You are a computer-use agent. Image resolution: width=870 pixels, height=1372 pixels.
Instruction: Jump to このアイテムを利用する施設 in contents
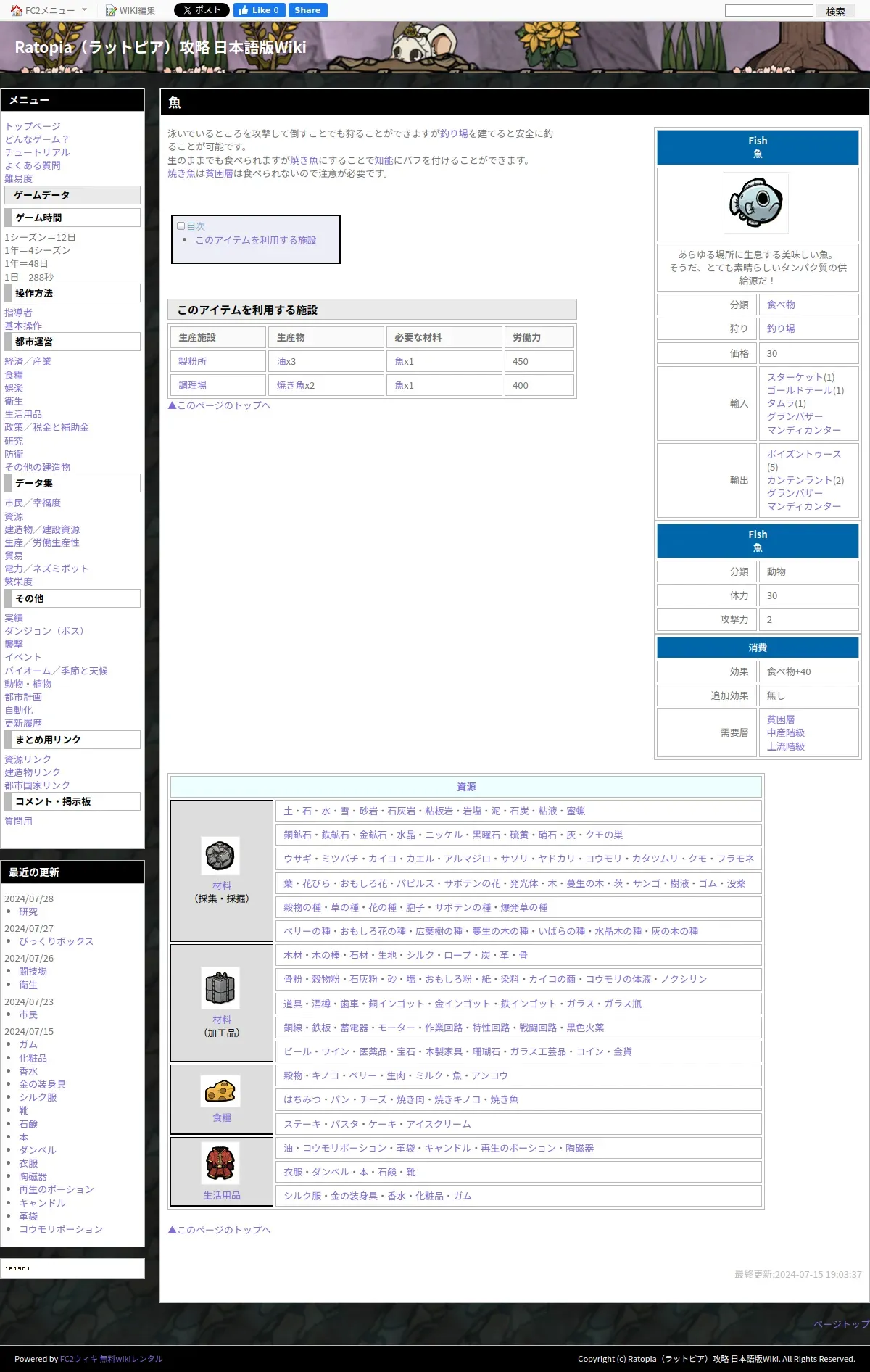256,240
